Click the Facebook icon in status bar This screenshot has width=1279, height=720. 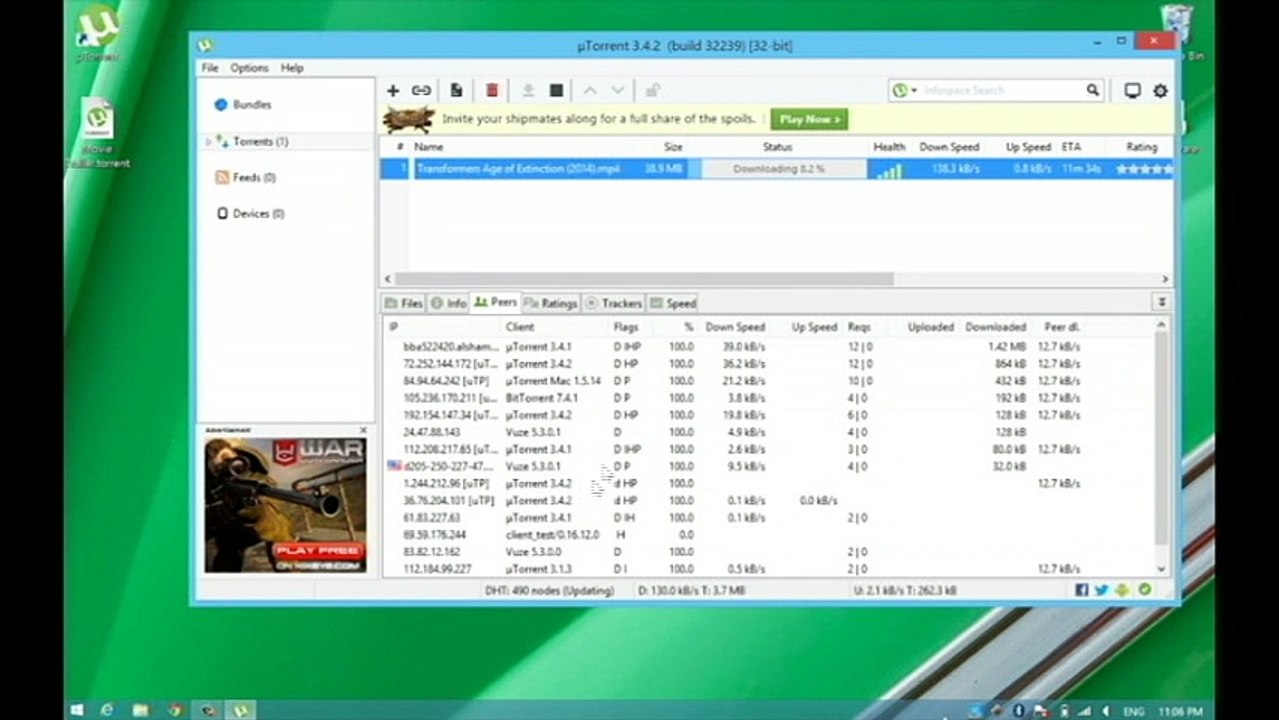click(x=1081, y=590)
